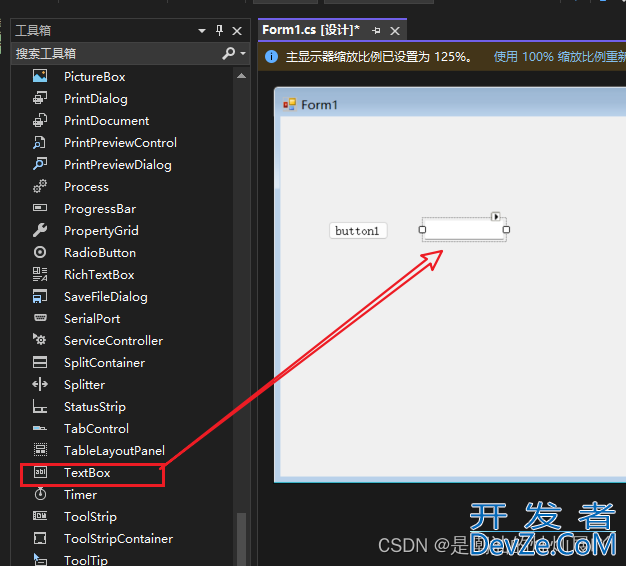
Task: Select the RadioButton icon
Action: pos(40,252)
